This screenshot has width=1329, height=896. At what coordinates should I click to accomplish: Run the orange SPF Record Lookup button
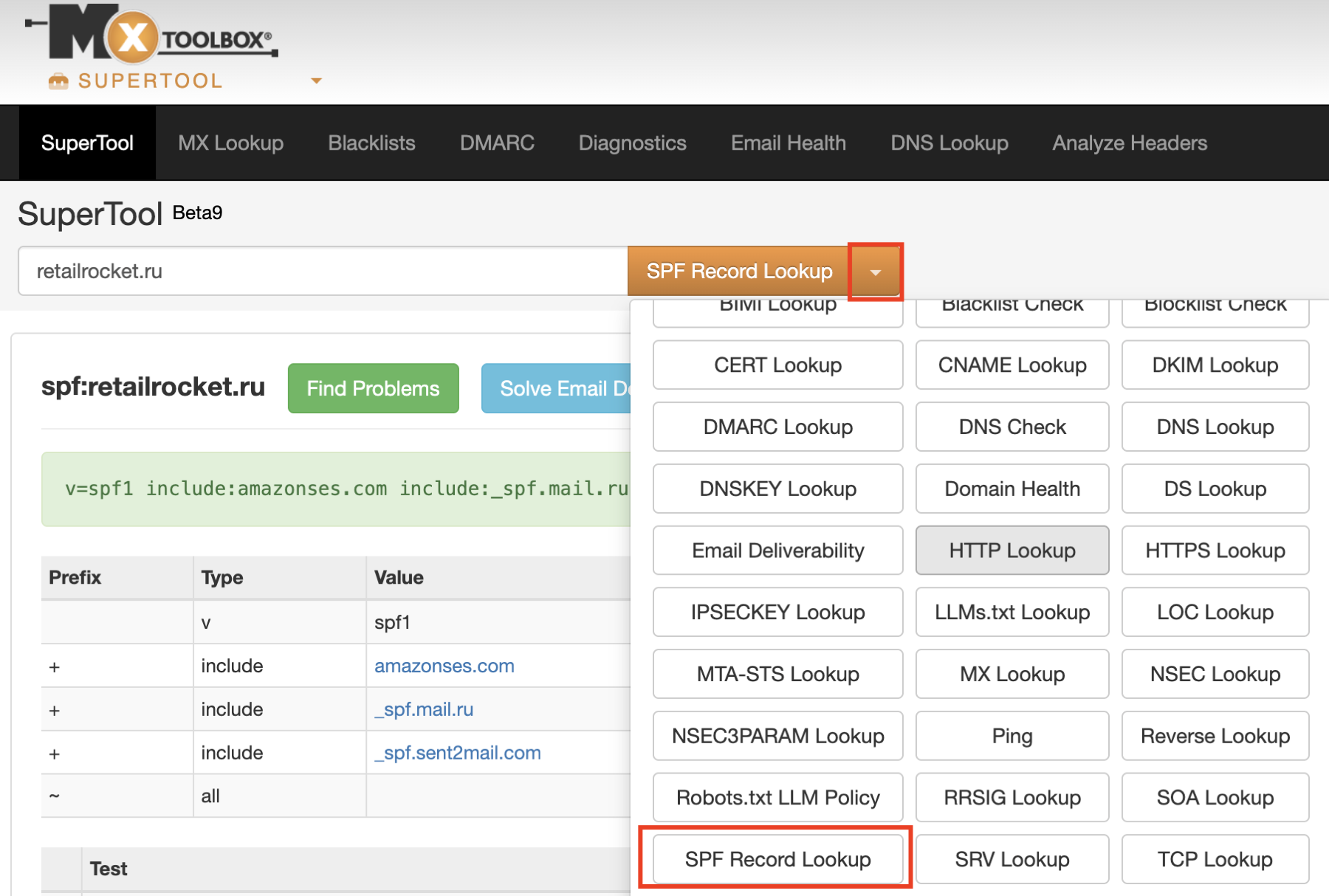739,271
